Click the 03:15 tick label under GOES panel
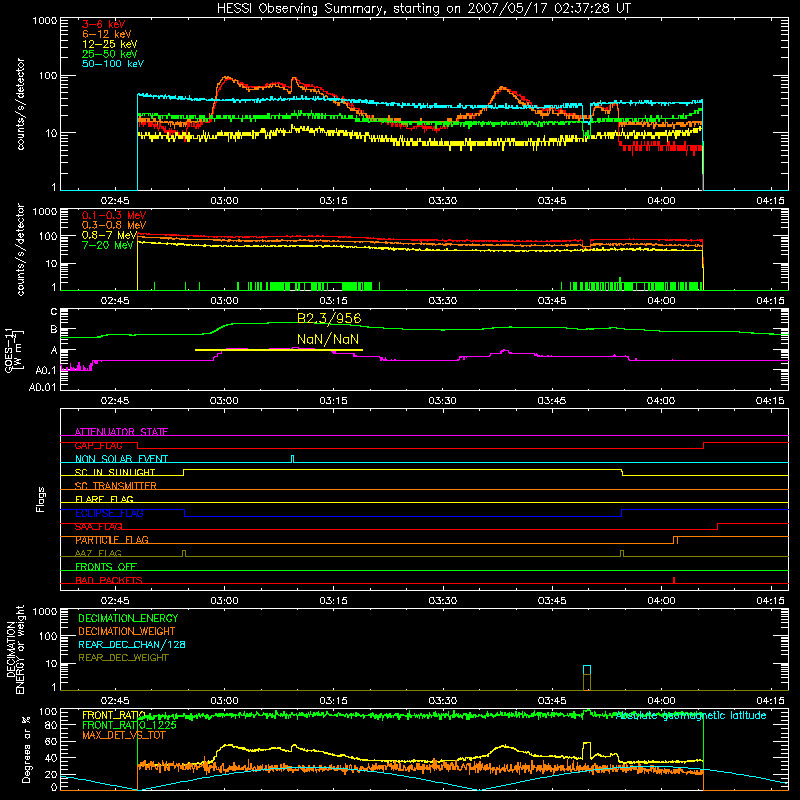The width and height of the screenshot is (800, 800). (334, 401)
